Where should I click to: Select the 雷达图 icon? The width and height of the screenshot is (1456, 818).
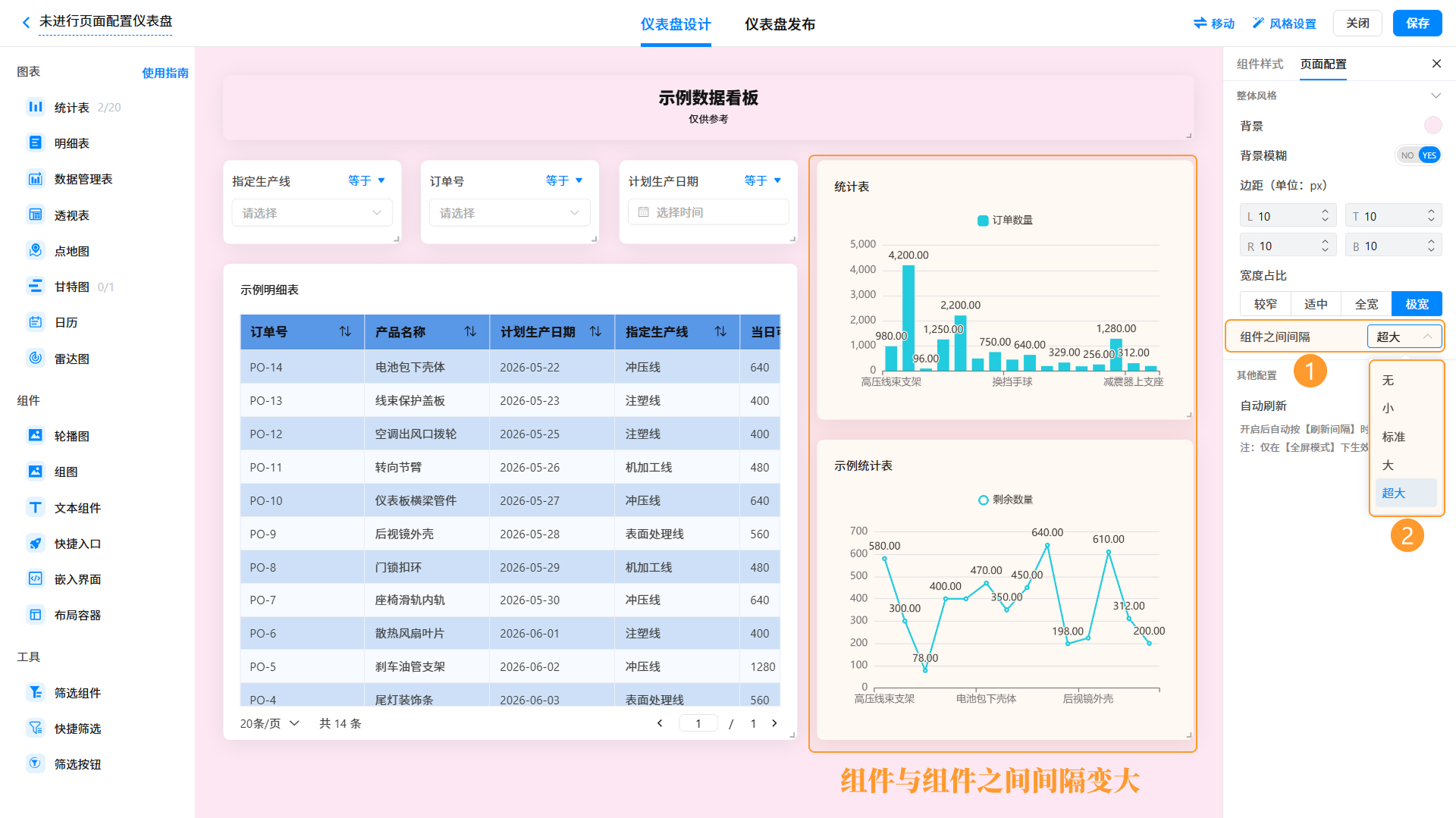pyautogui.click(x=36, y=358)
